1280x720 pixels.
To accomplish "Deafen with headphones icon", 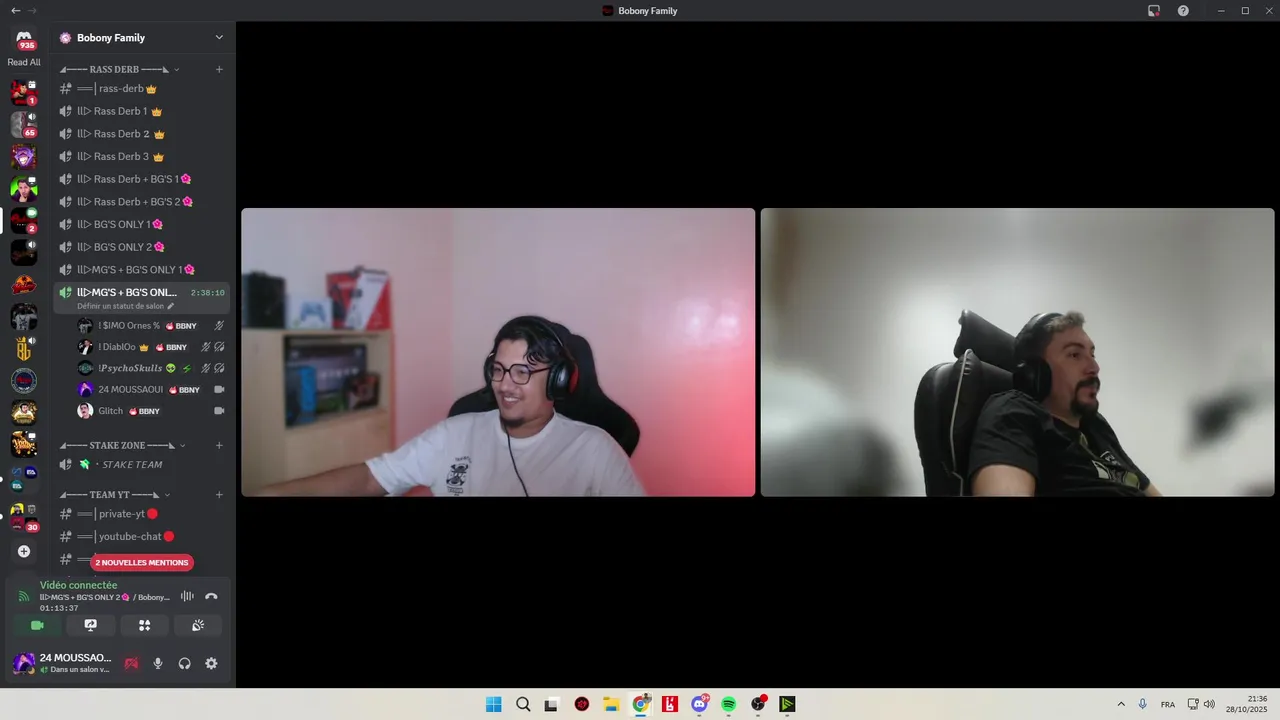I will click(x=185, y=663).
